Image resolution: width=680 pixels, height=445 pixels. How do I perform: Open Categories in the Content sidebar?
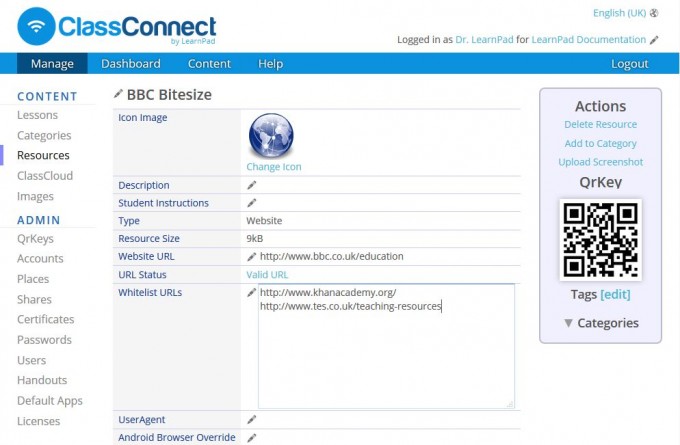[44, 135]
